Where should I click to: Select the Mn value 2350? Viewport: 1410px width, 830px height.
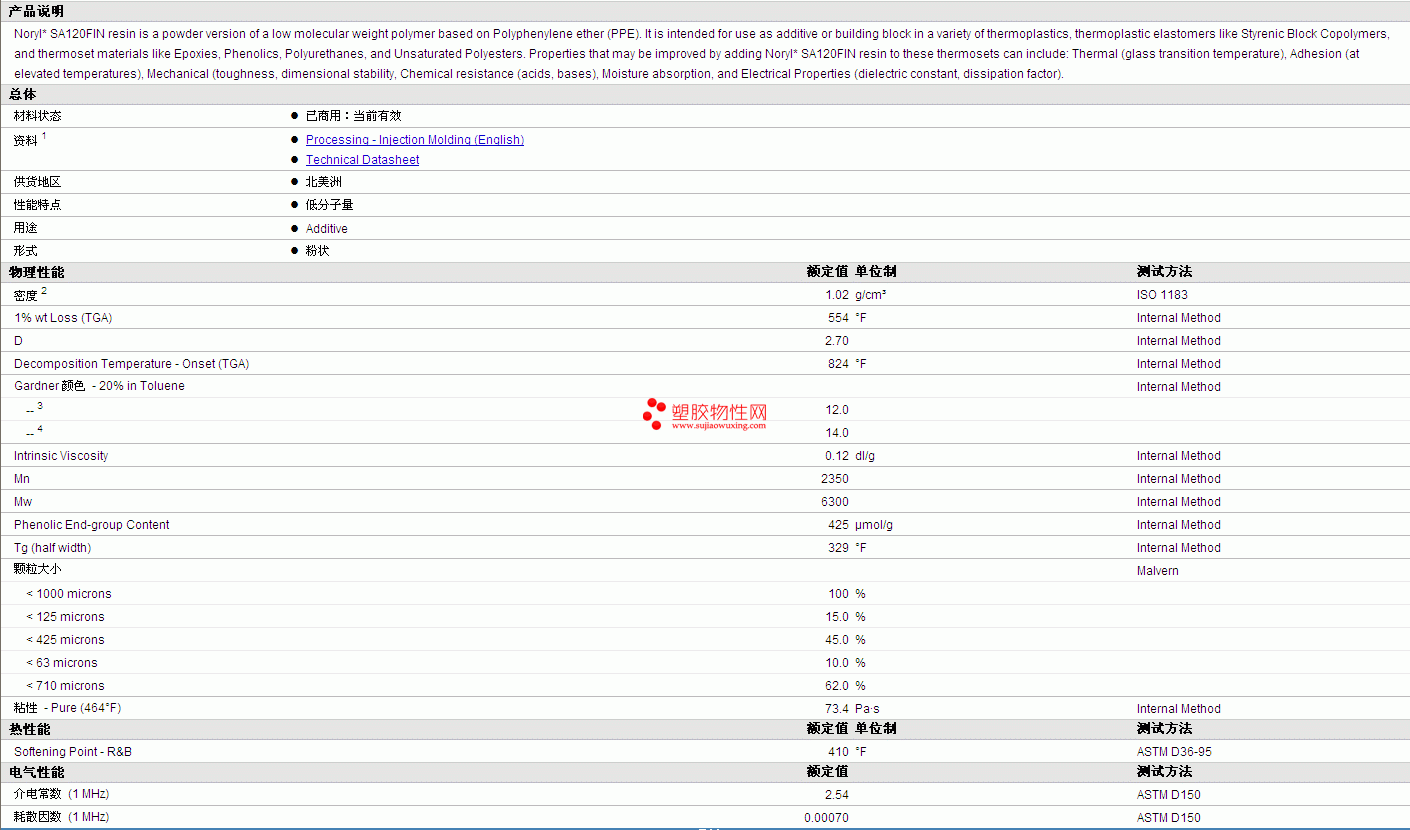pos(835,479)
